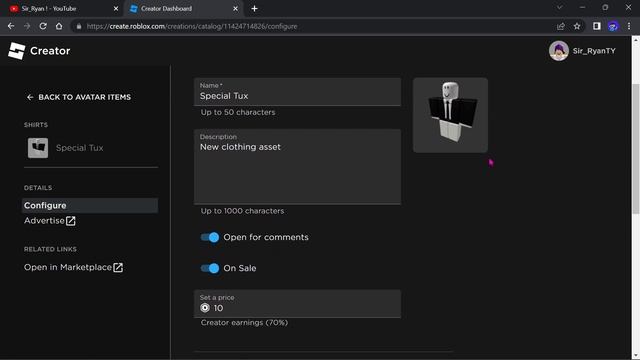
Task: Close the Sir_Ryan YouTube tab
Action: point(116,8)
